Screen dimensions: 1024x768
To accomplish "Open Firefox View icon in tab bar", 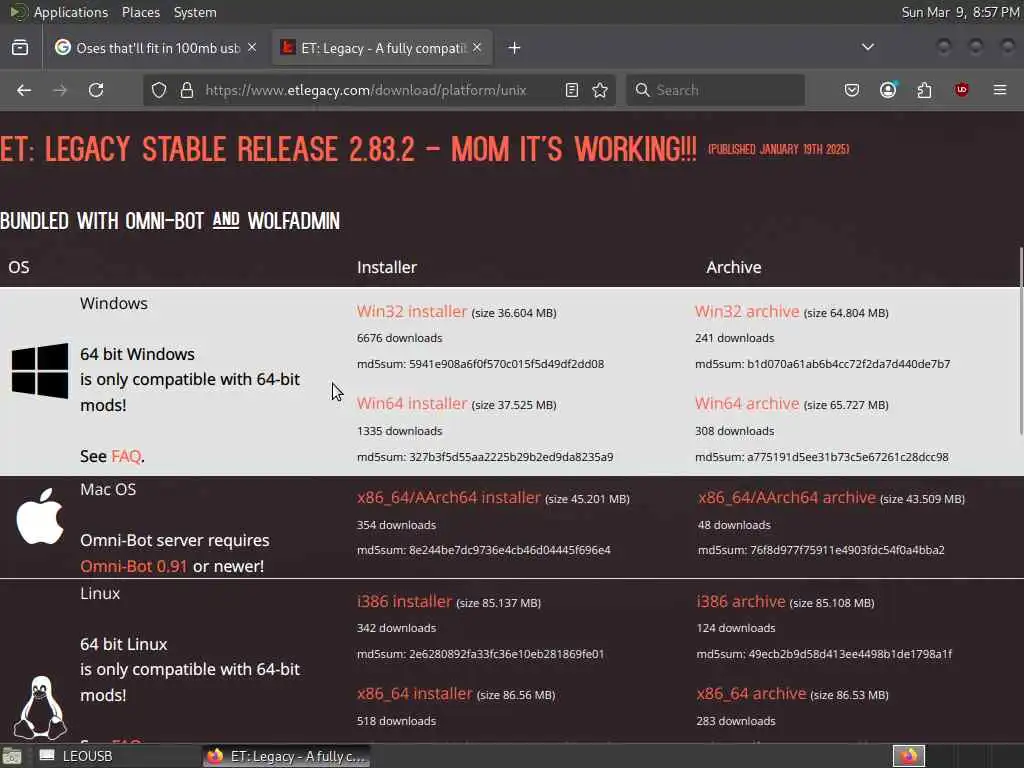I will (x=20, y=48).
